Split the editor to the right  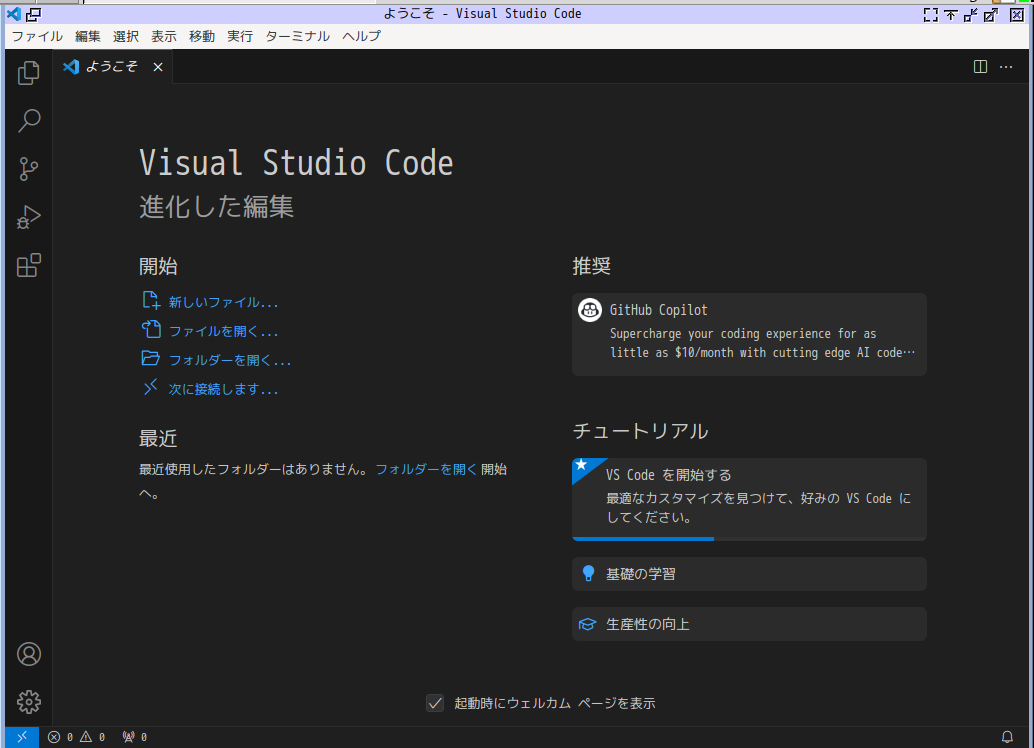coord(980,67)
